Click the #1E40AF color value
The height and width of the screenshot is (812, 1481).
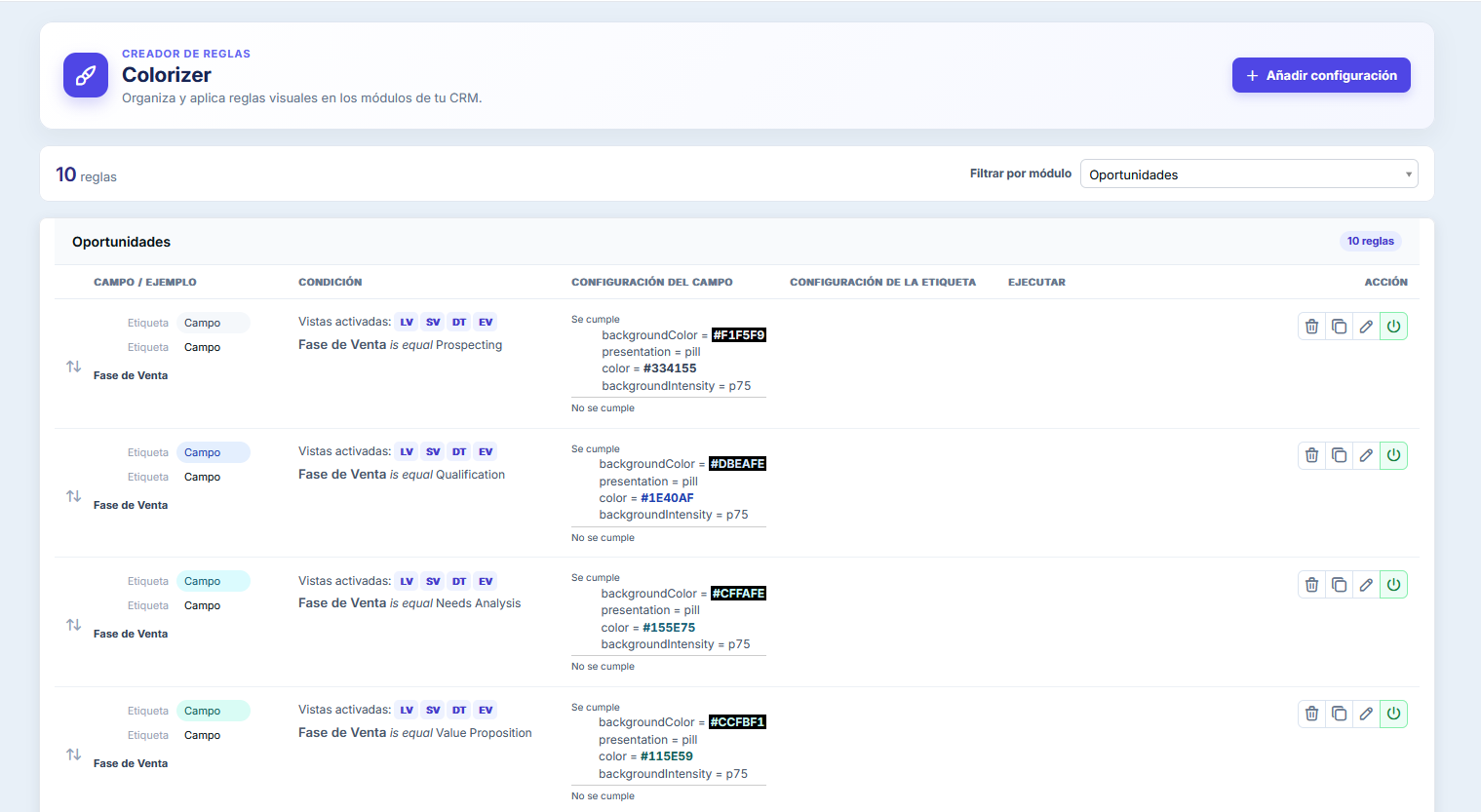667,498
